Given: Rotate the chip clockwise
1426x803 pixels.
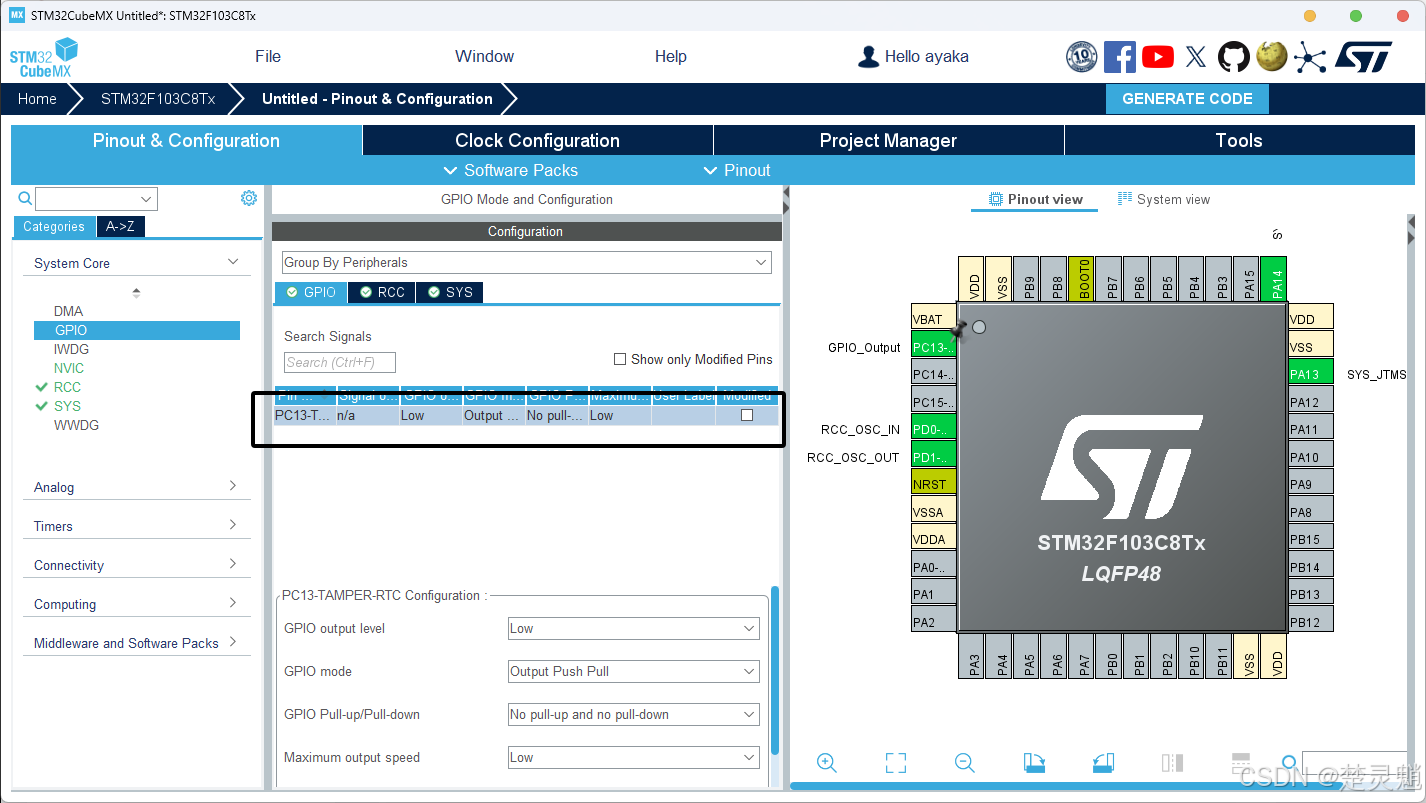Looking at the screenshot, I should point(1034,763).
